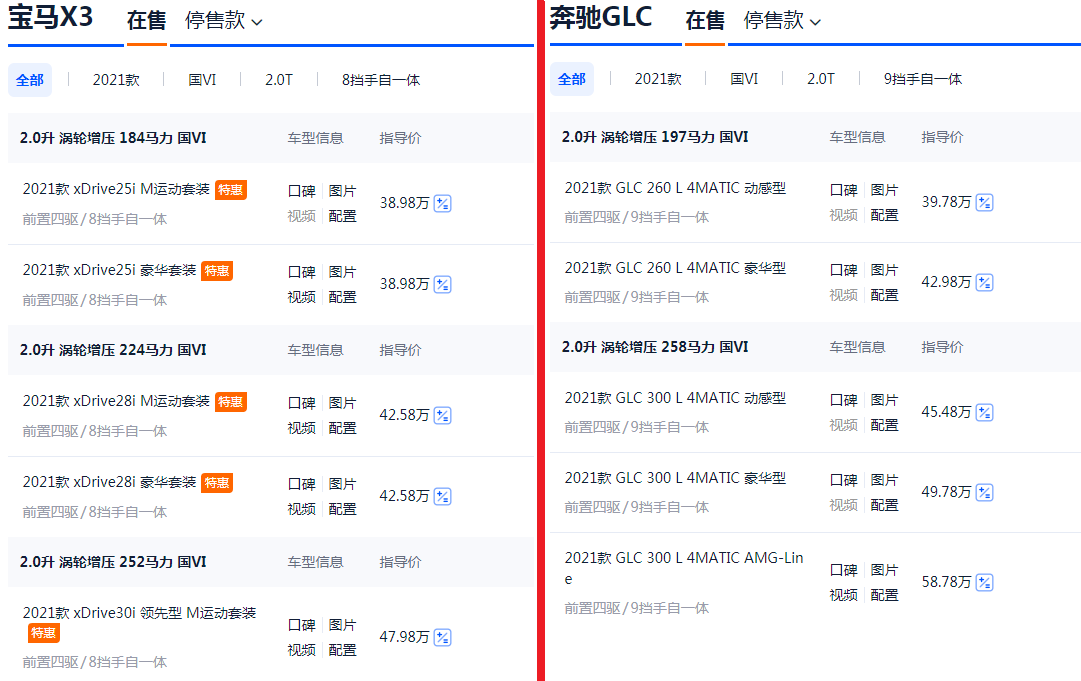Viewport: 1081px width, 681px height.
Task: Click calculator icon next to 49.78万 price
Action: click(x=984, y=492)
